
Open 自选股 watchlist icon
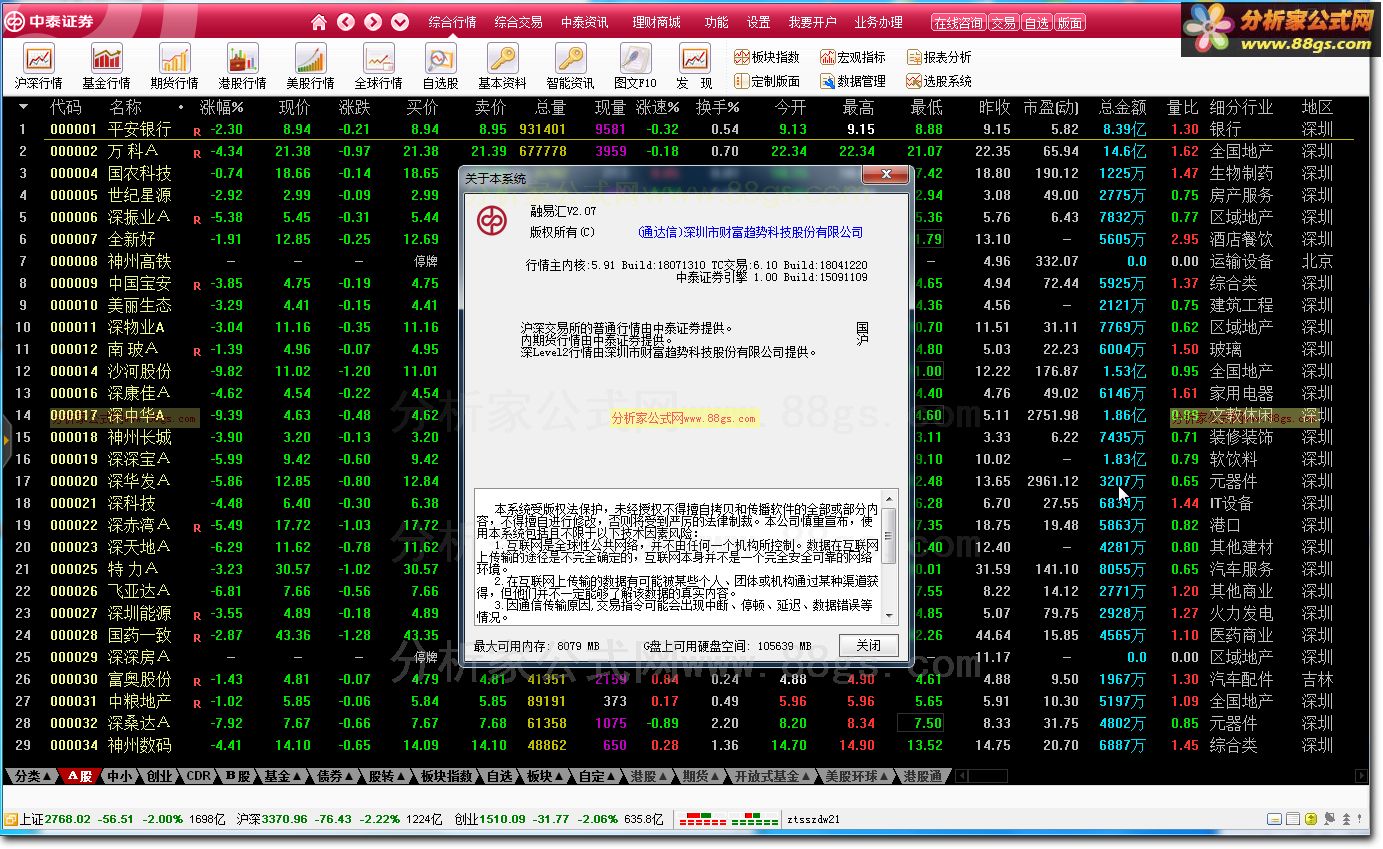[x=440, y=67]
